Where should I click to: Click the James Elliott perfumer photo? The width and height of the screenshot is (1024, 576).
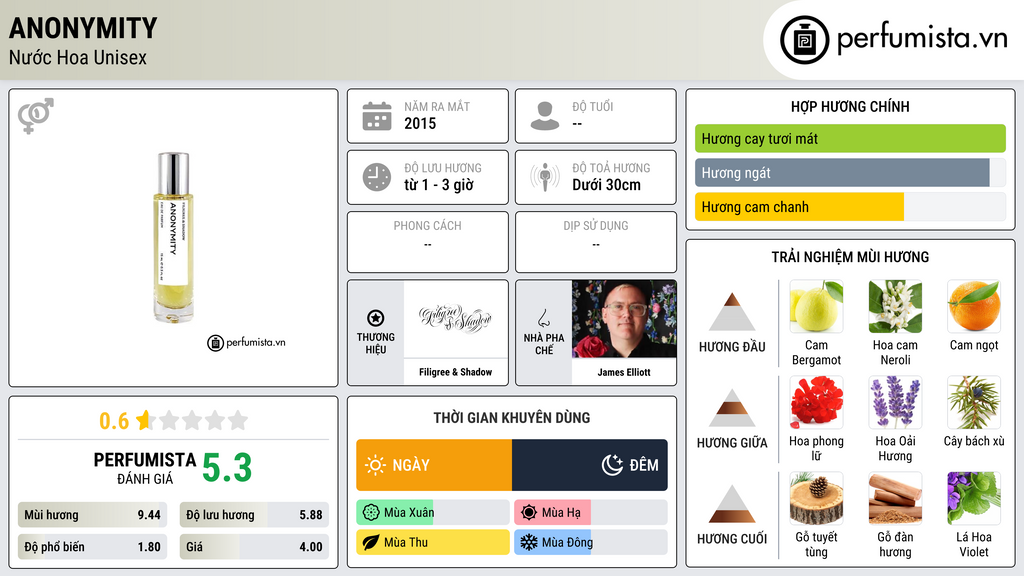click(x=624, y=319)
